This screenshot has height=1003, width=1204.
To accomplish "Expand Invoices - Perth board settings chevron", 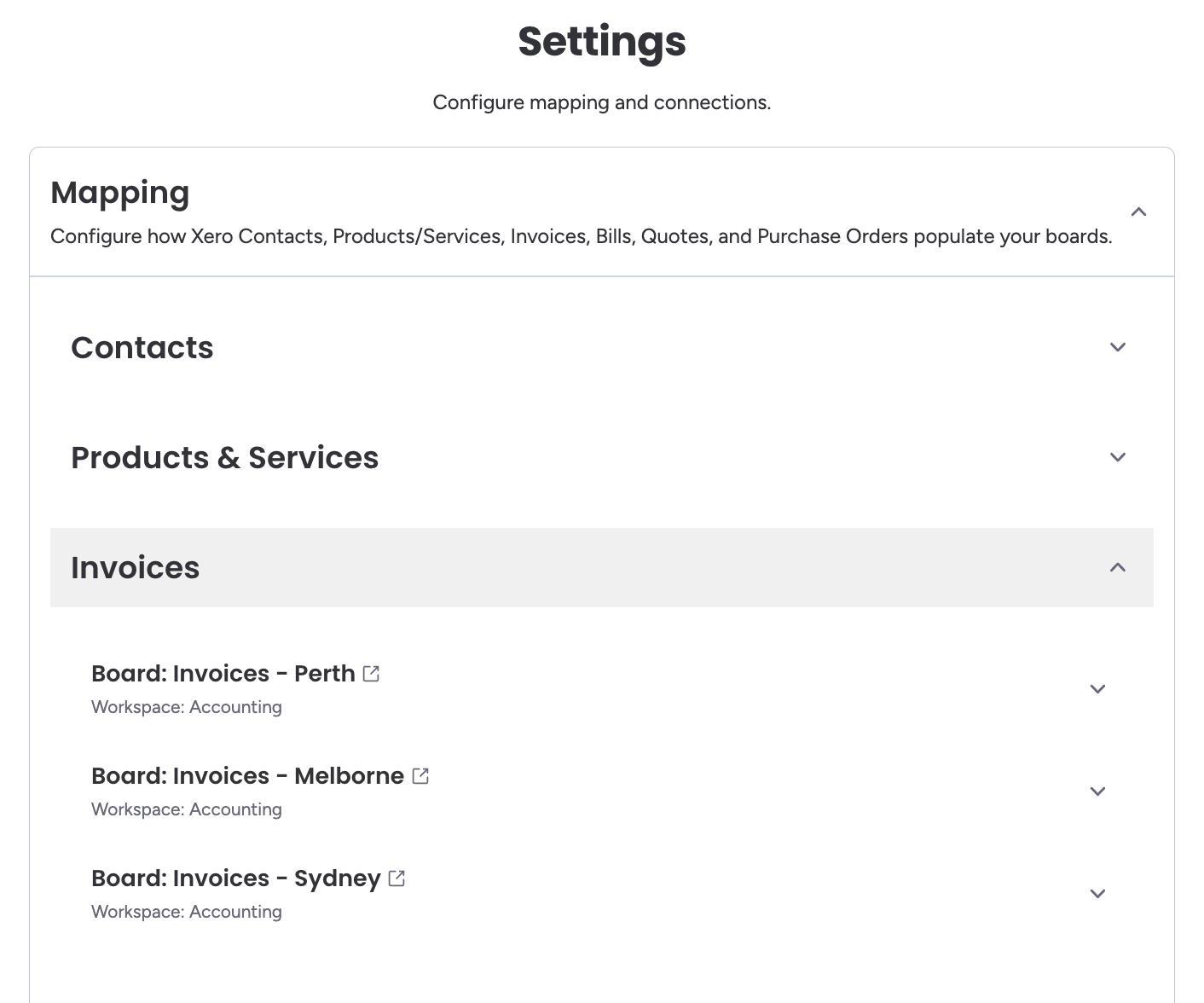I will 1098,689.
